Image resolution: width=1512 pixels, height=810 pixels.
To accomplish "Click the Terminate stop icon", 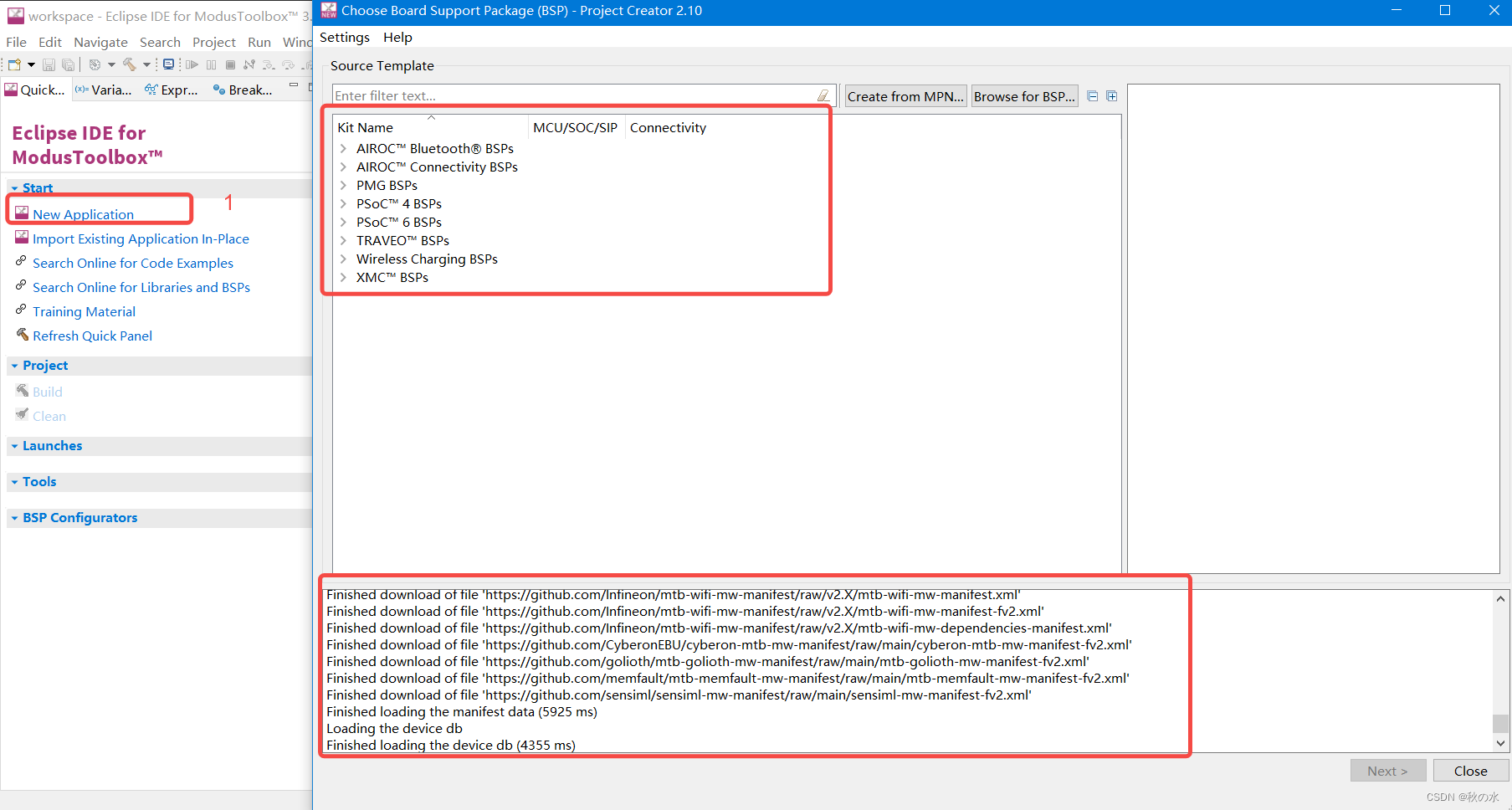I will (x=230, y=64).
